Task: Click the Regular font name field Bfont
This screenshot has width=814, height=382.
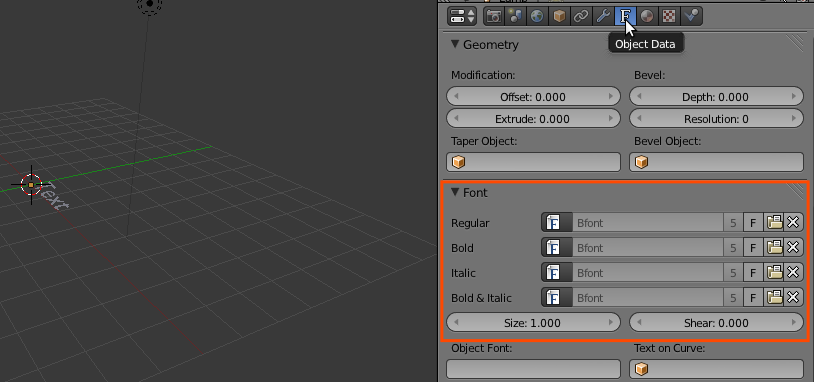Action: click(x=647, y=223)
